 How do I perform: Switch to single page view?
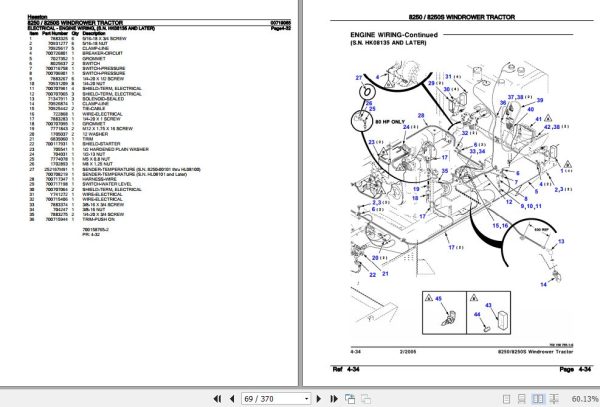pyautogui.click(x=506, y=399)
